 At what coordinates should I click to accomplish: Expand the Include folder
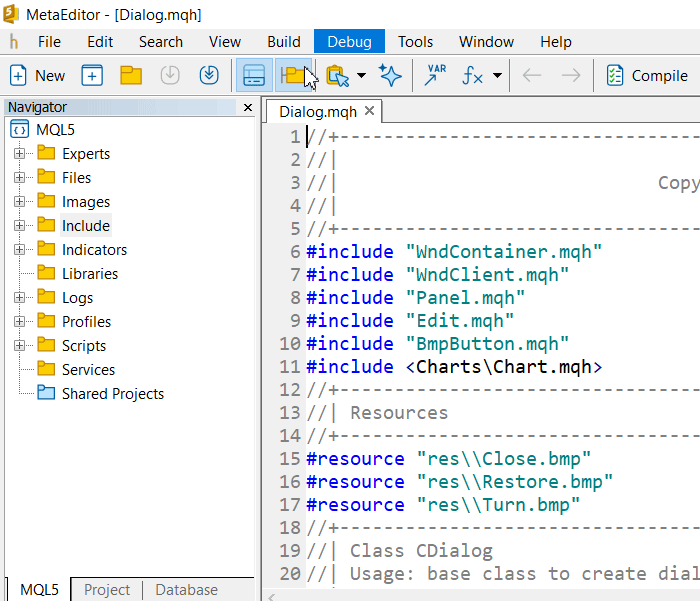(x=19, y=225)
